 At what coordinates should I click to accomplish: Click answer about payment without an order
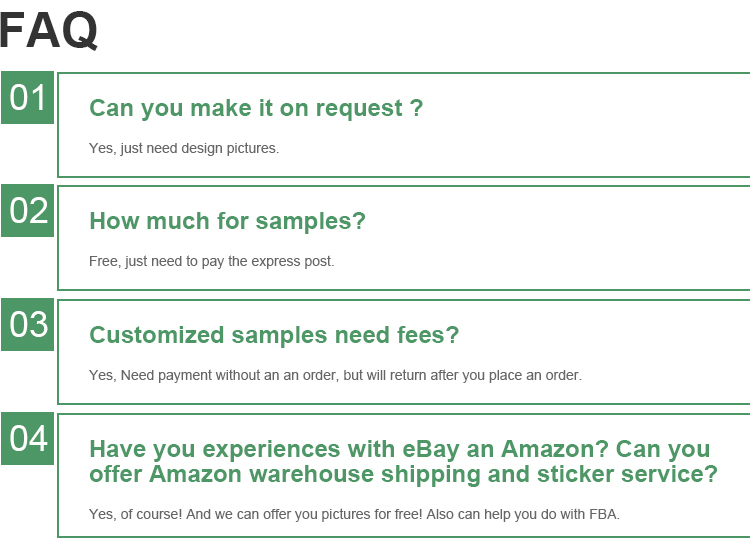[x=335, y=375]
